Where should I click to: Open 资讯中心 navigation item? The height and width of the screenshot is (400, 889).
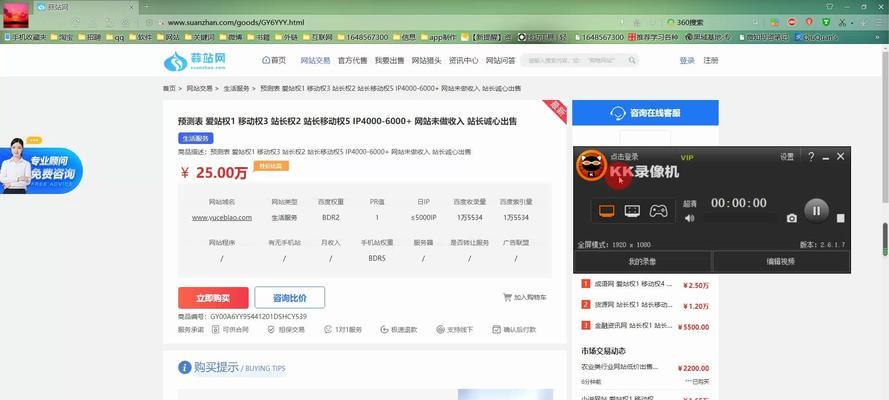(463, 61)
